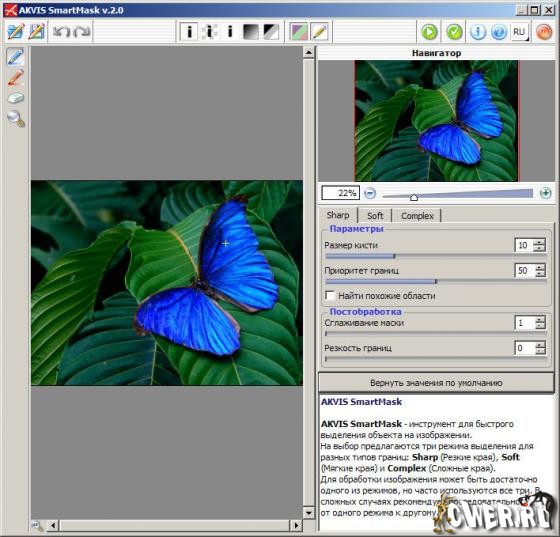Viewport: 560px width, 537px height.
Task: Minimize the AKVIS SmartMask window
Action: tap(521, 10)
